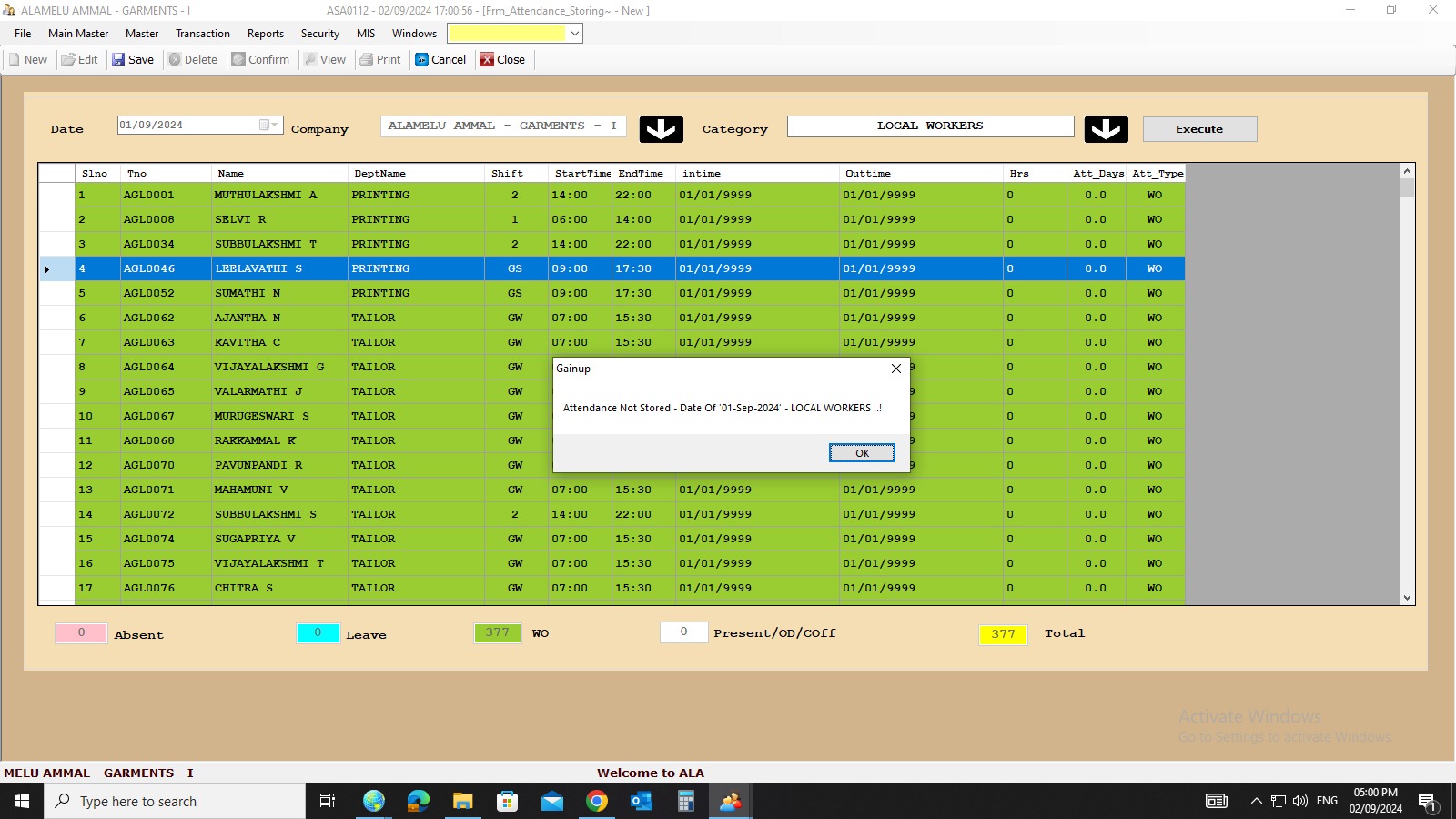Click the Save toolbar icon
1456x819 pixels.
[119, 60]
